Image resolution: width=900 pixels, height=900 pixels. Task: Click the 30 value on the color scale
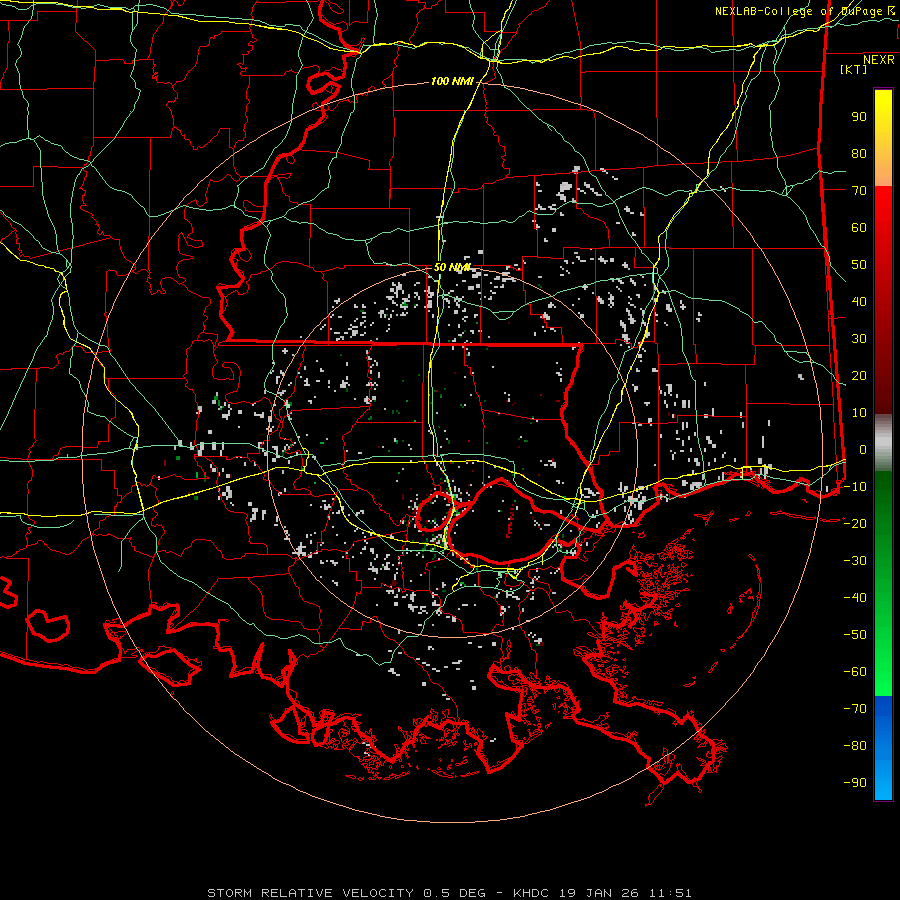859,339
